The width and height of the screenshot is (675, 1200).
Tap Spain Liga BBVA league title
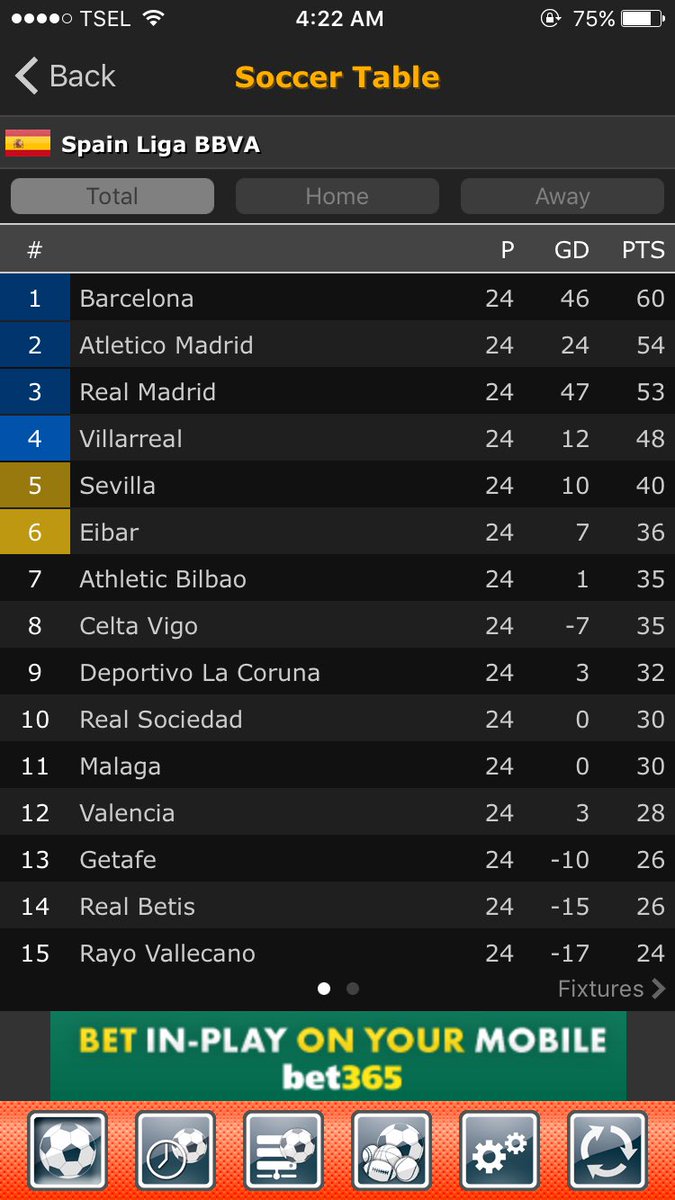[160, 144]
